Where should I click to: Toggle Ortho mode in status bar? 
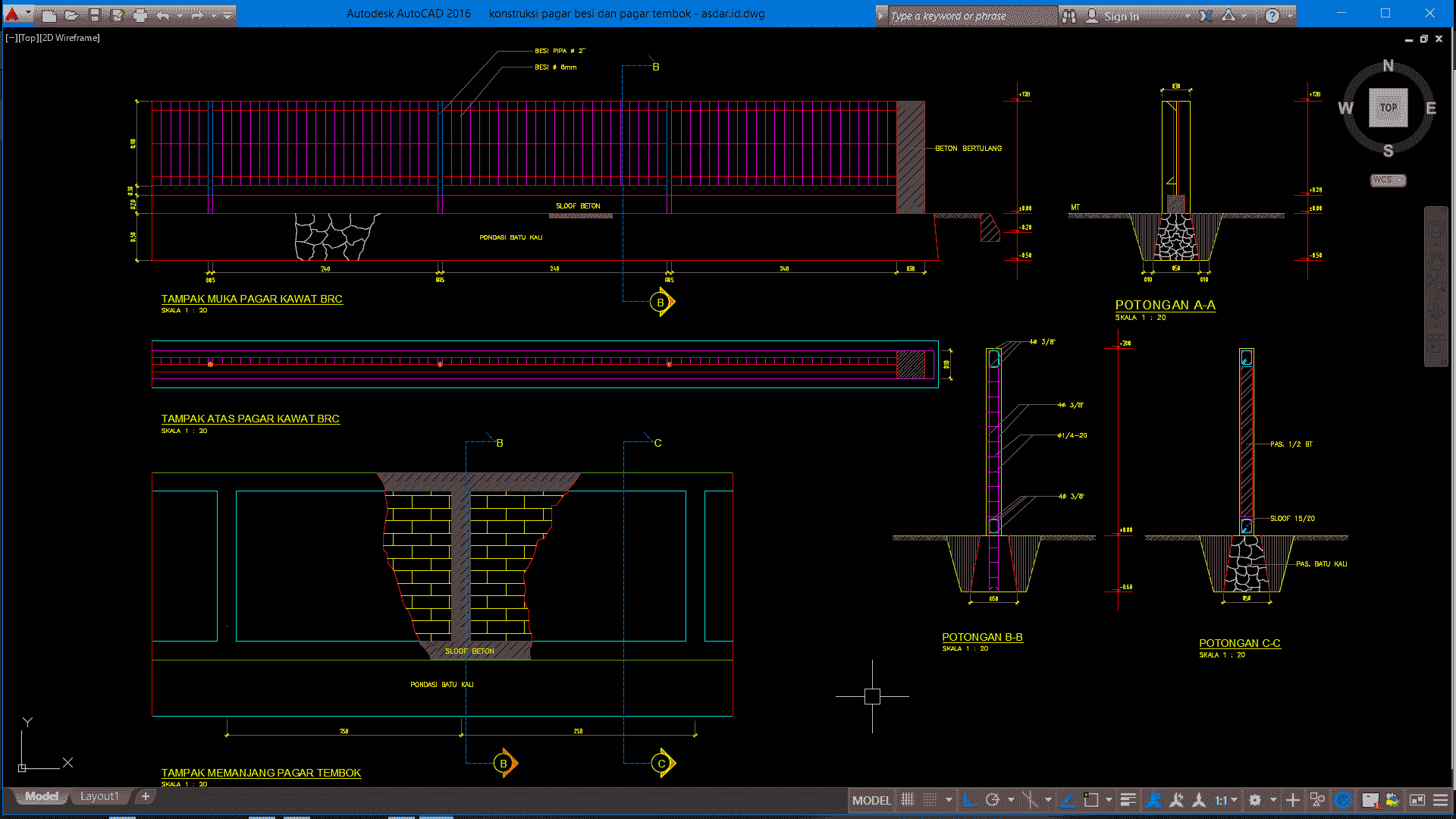click(969, 800)
